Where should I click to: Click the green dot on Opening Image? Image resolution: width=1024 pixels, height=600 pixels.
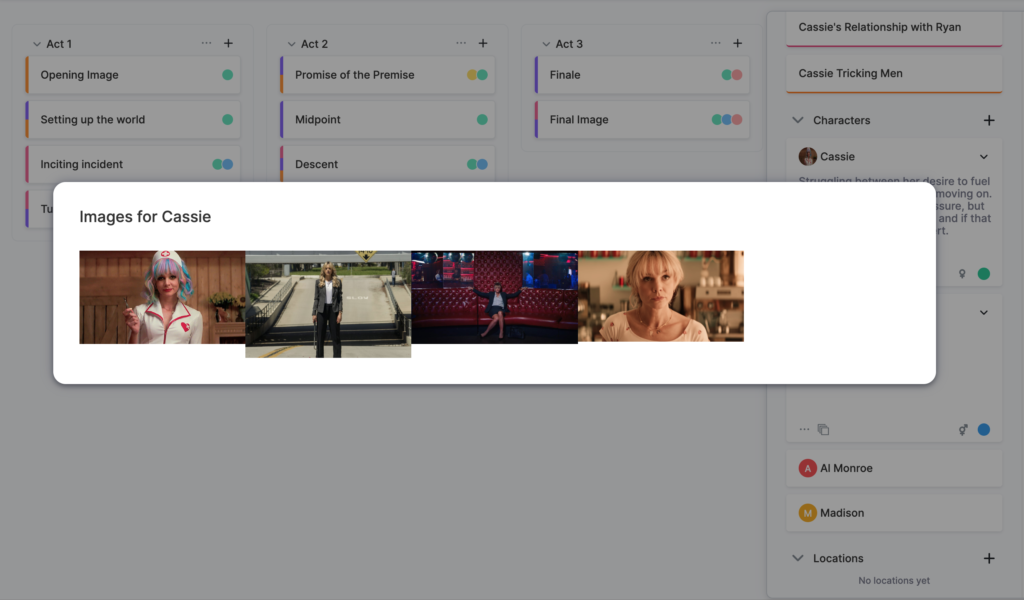(227, 74)
